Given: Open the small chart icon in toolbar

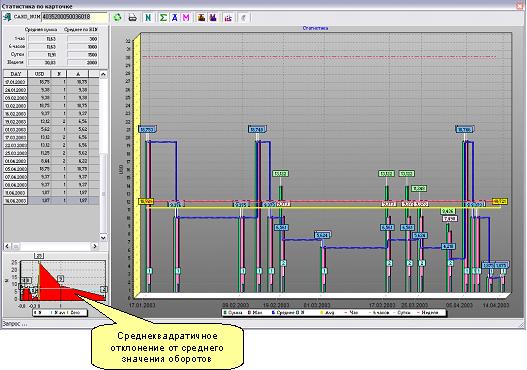Looking at the screenshot, I should tap(229, 17).
